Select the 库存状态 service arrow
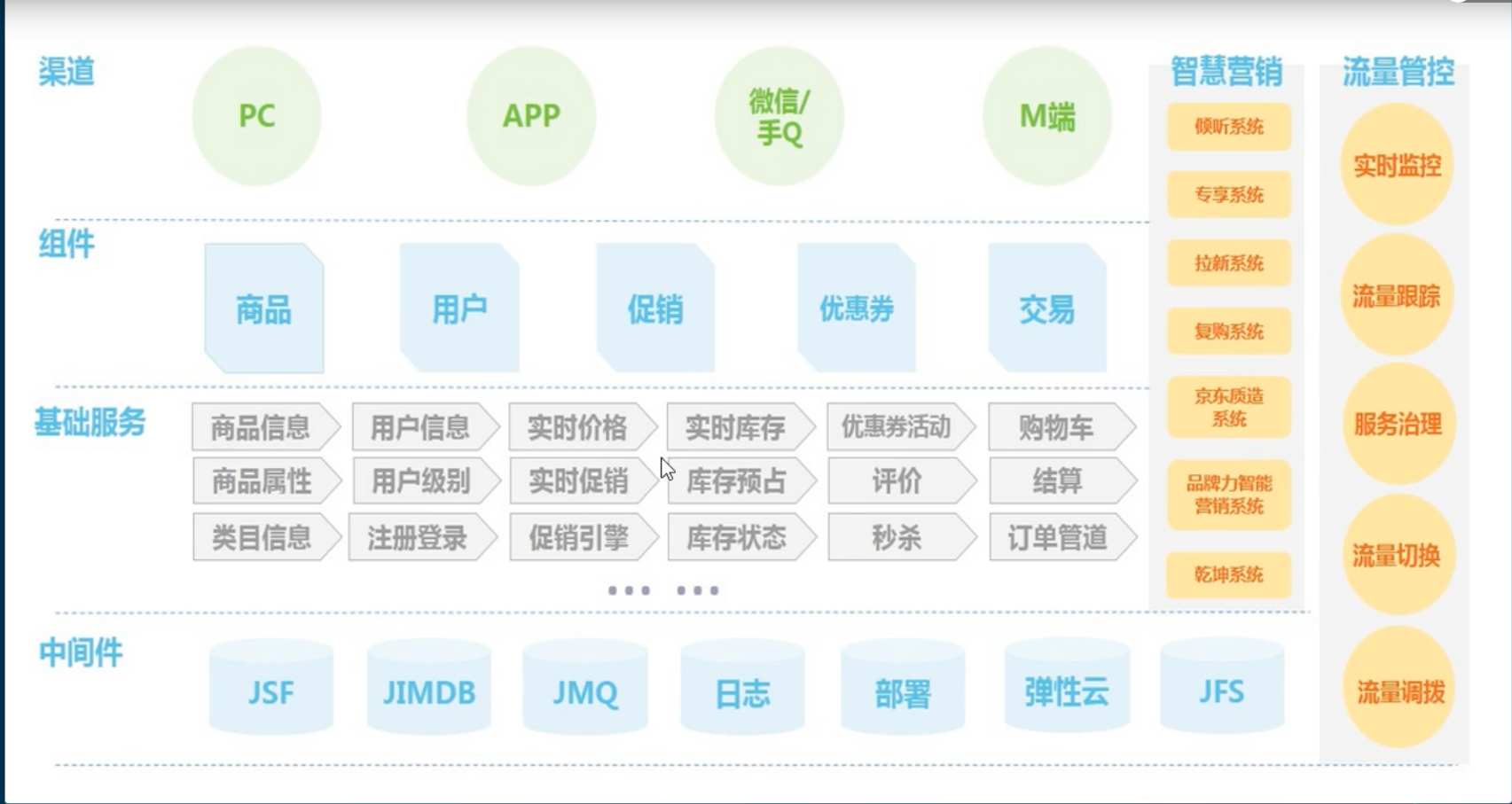Viewport: 1512px width, 804px height. pyautogui.click(x=742, y=537)
